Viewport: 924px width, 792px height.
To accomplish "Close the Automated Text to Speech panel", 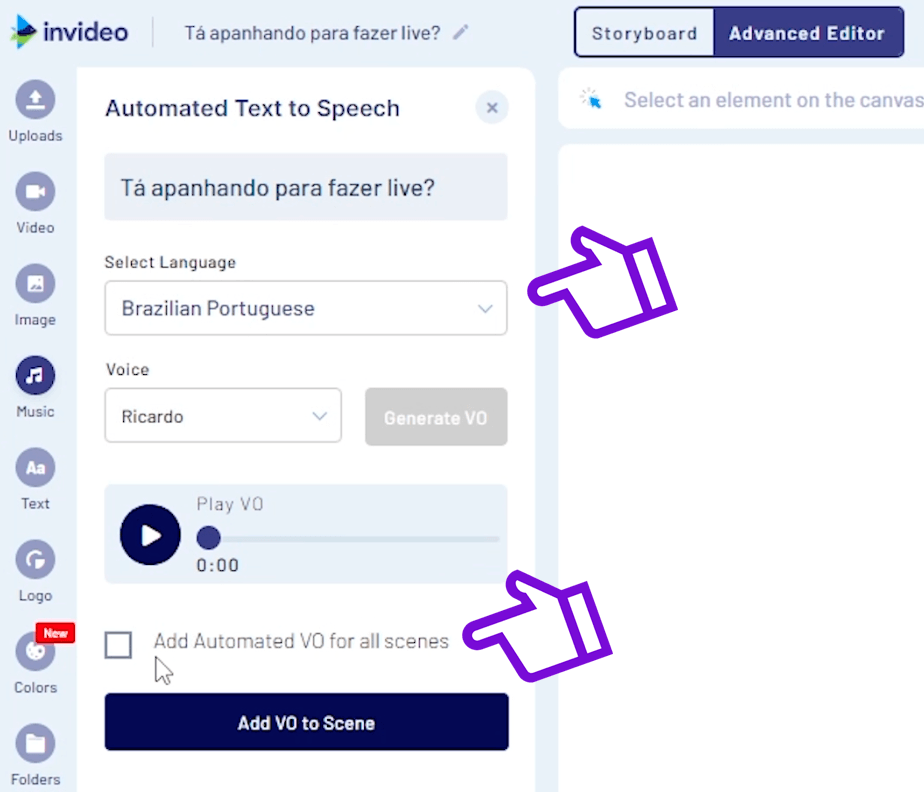I will point(492,108).
